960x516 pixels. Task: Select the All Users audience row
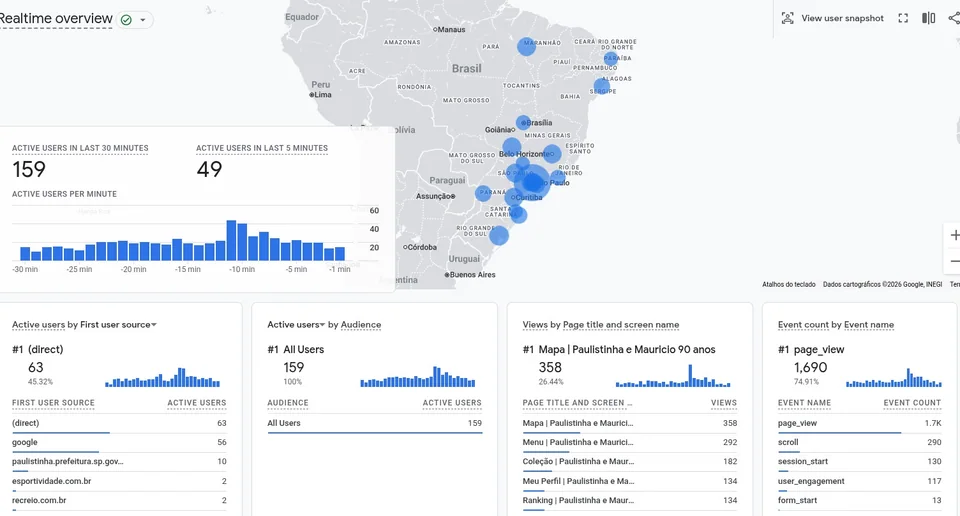[375, 423]
